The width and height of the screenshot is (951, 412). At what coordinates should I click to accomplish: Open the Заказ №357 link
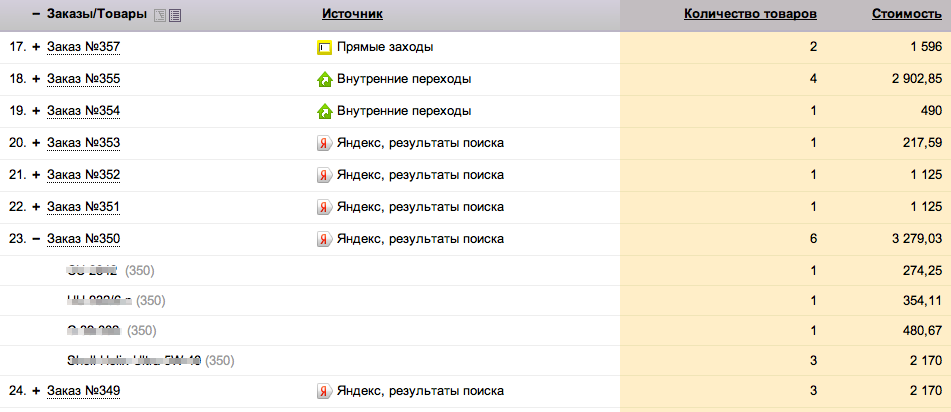pyautogui.click(x=84, y=47)
